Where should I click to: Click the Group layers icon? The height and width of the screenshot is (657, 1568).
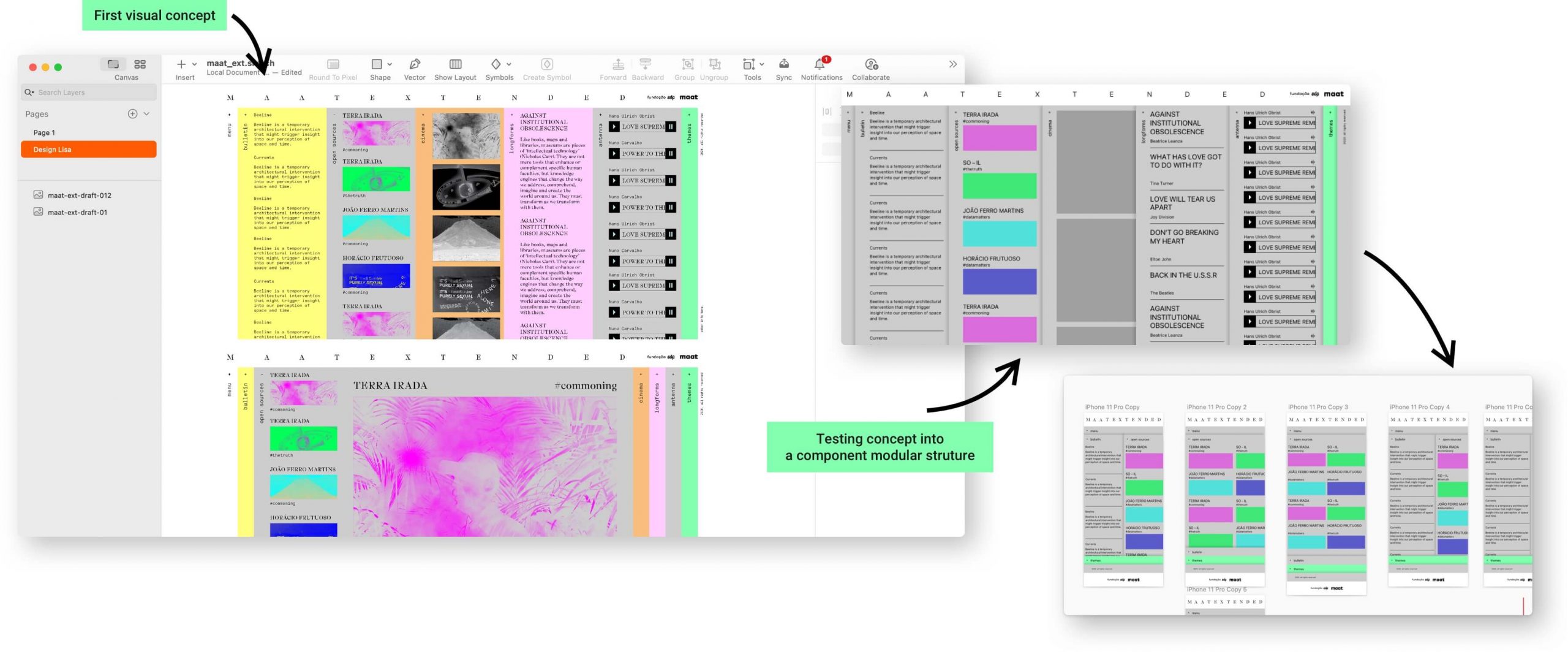coord(687,64)
